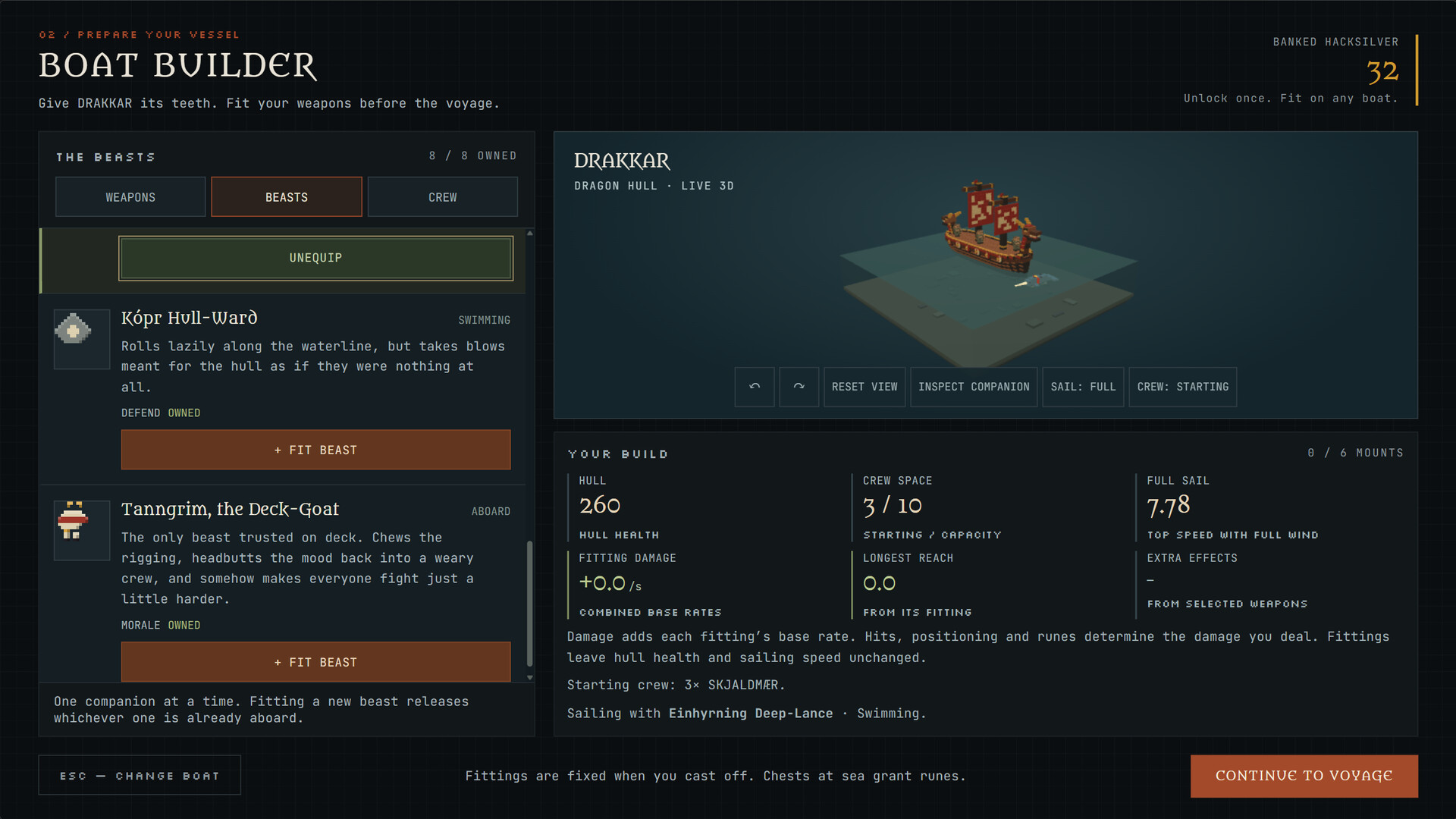This screenshot has height=819, width=1456.
Task: Toggle the Crew: Starting setting
Action: [x=1183, y=387]
